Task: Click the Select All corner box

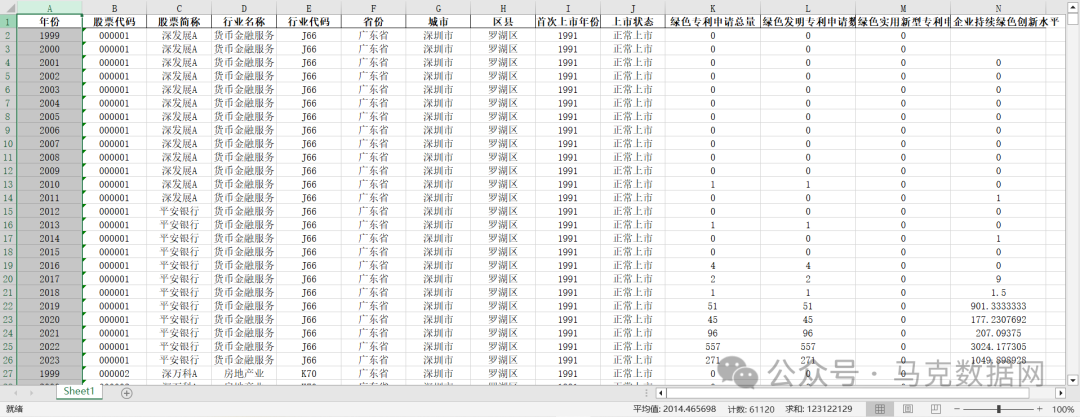Action: [8, 8]
